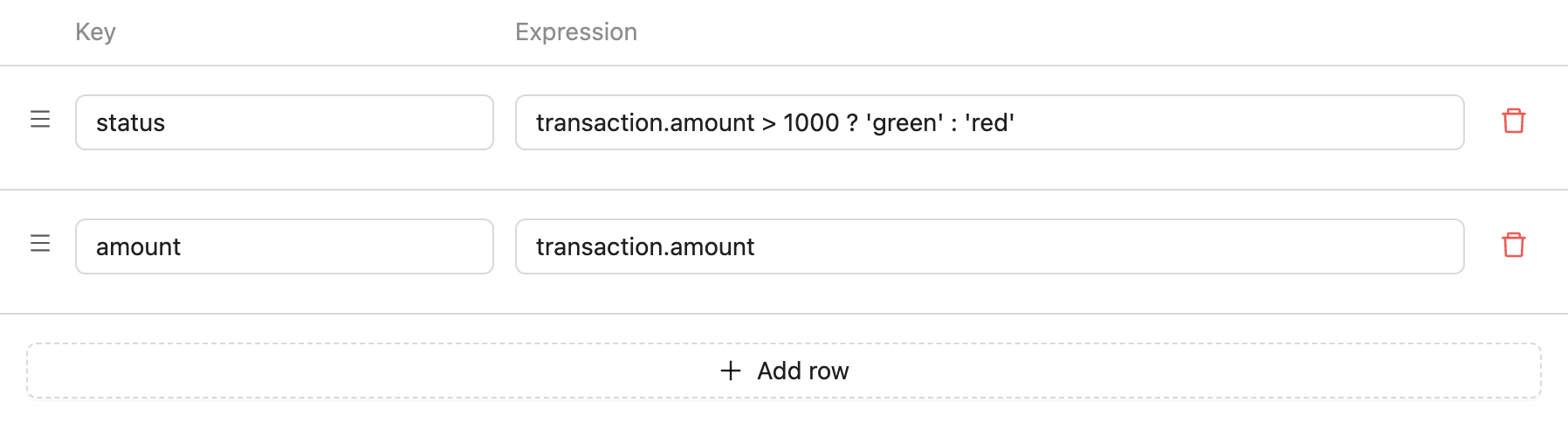Click the word 'status' in key field
This screenshot has height=423, width=1568.
point(130,123)
